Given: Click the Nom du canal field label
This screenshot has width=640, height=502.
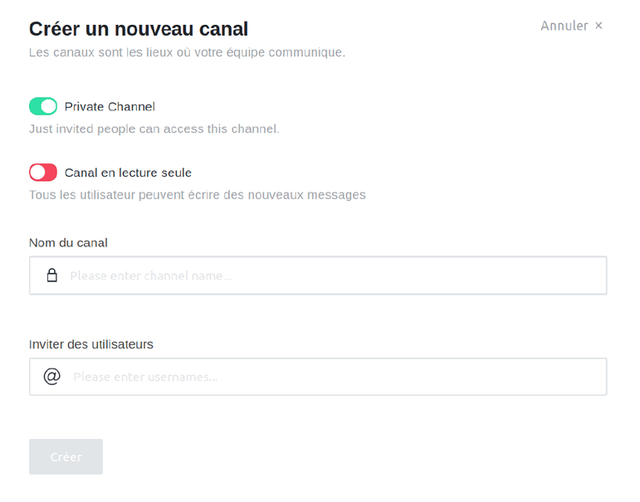Looking at the screenshot, I should (68, 242).
